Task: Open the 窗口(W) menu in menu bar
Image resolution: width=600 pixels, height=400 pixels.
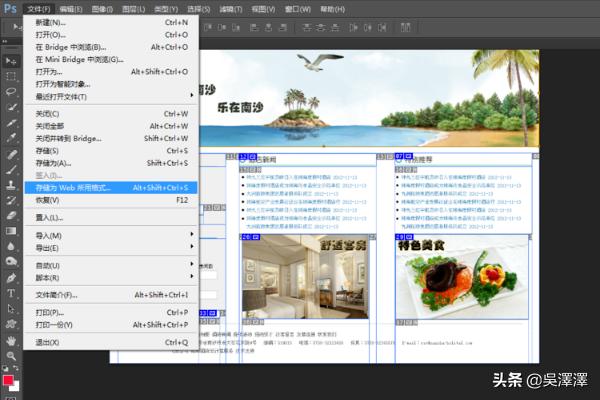Action: (297, 7)
